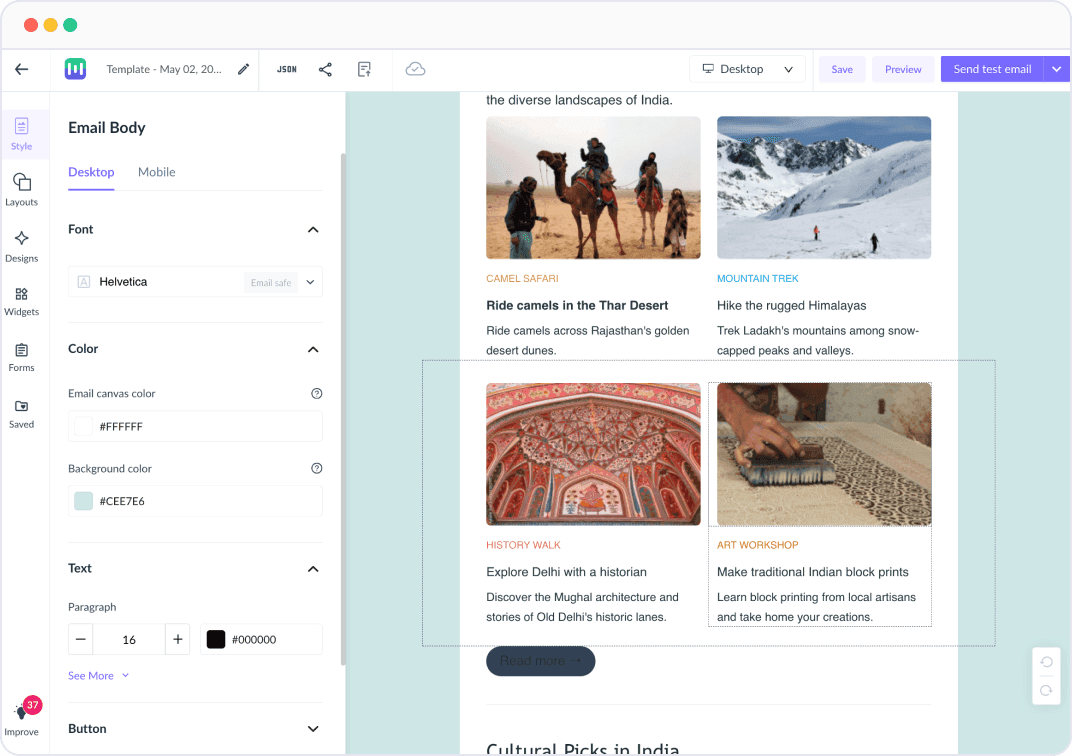The image size is (1072, 756).
Task: Click the pencil icon to rename template
Action: tap(243, 69)
